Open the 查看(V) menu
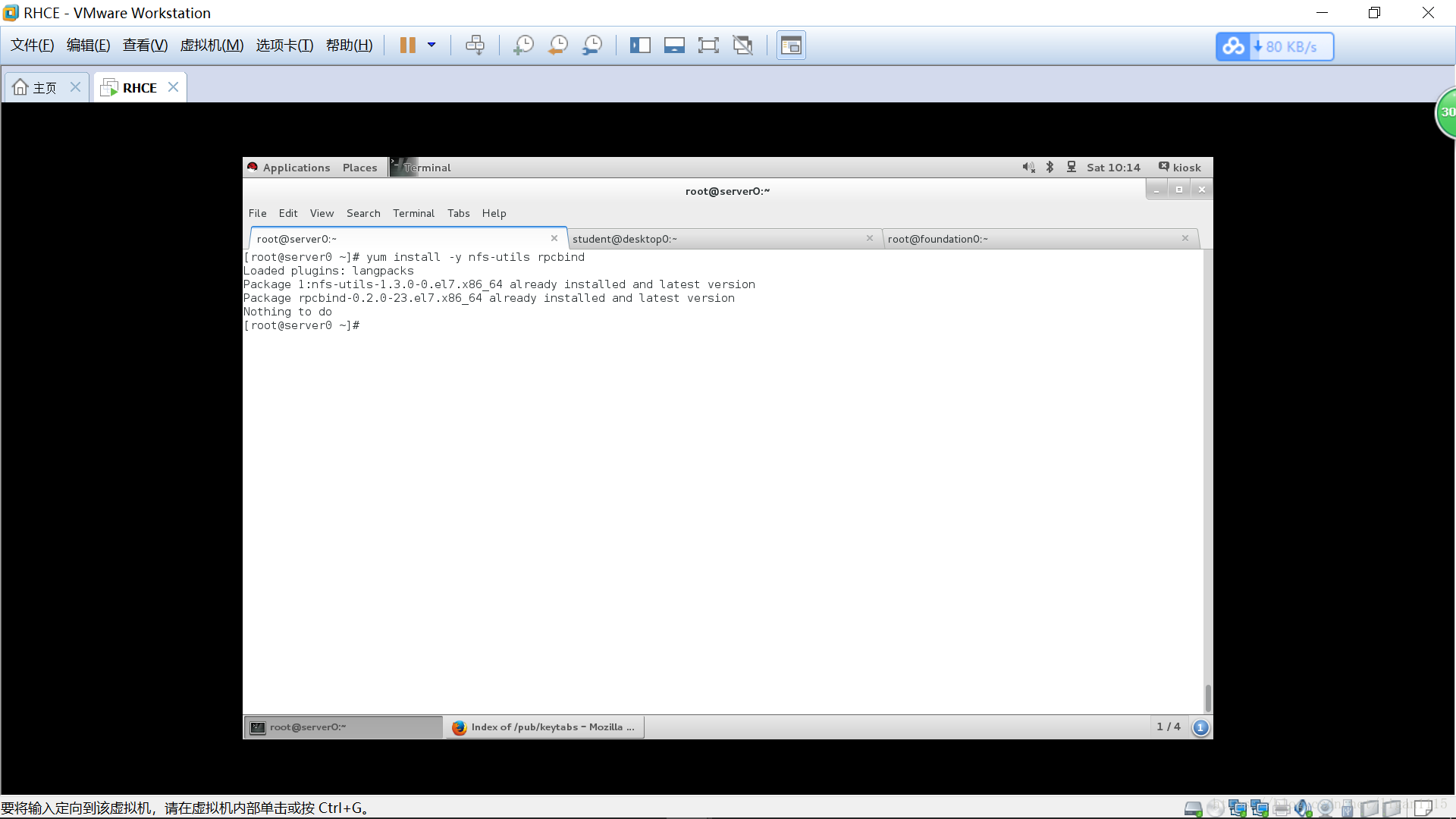 146,45
